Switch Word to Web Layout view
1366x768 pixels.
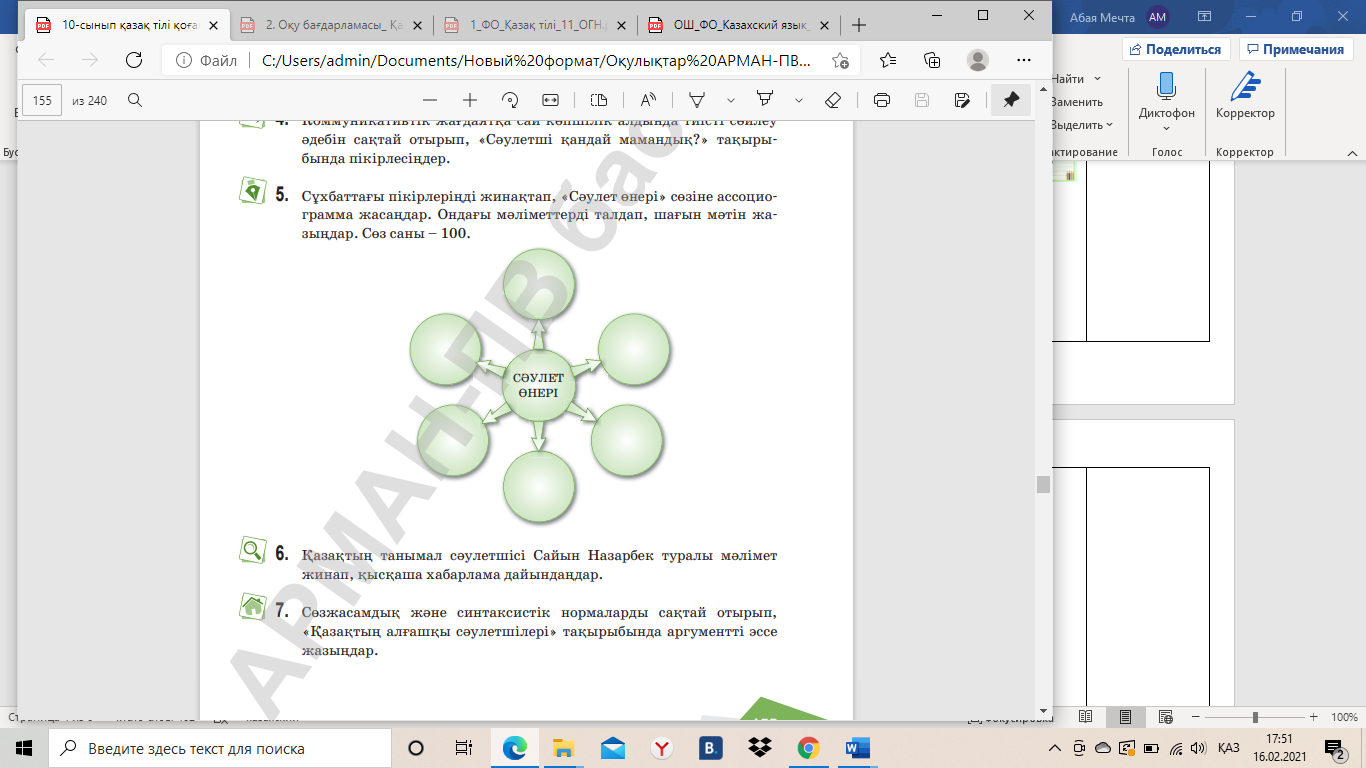pos(1165,717)
